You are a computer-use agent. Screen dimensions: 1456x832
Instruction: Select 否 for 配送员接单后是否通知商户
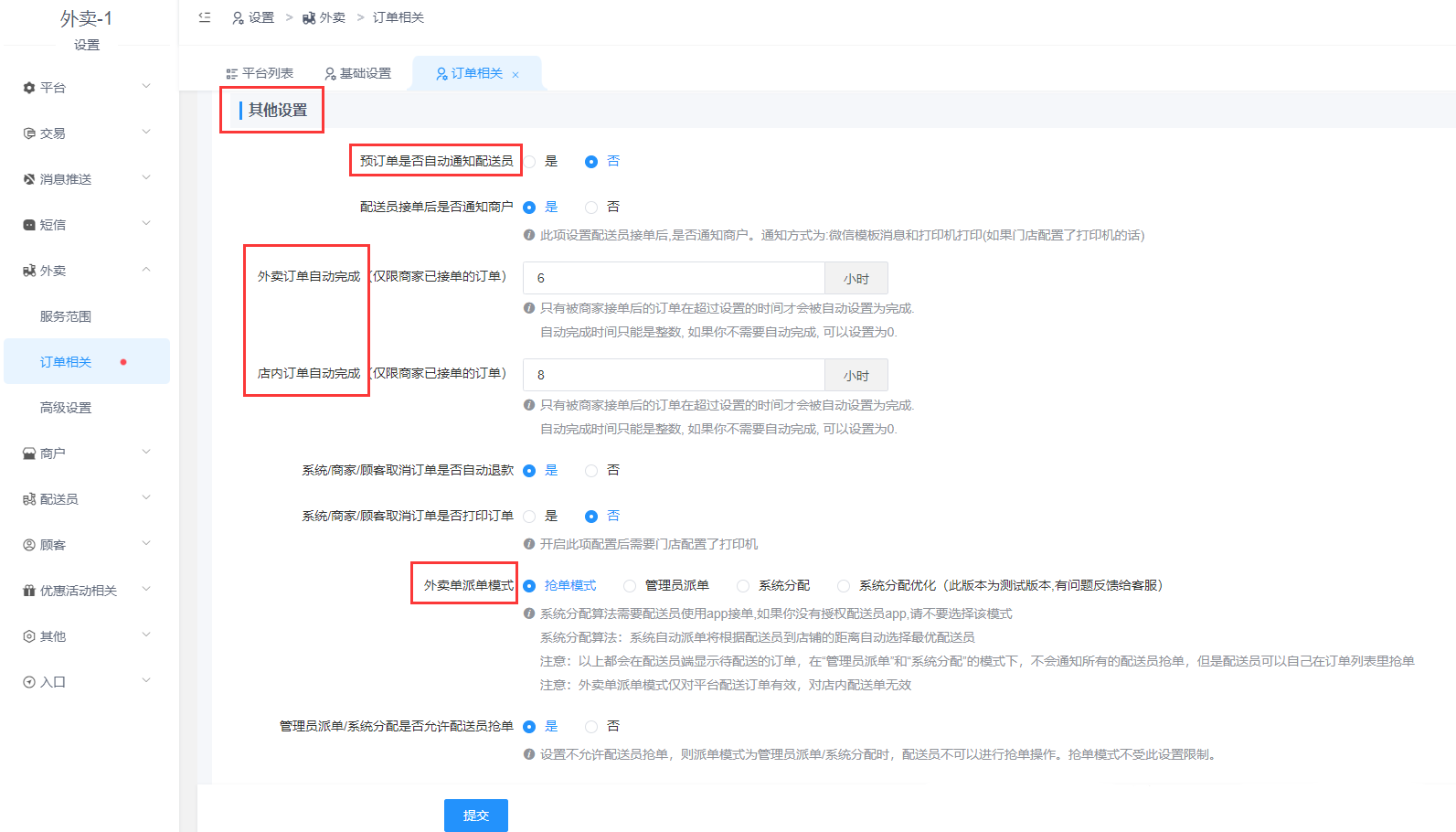[591, 208]
